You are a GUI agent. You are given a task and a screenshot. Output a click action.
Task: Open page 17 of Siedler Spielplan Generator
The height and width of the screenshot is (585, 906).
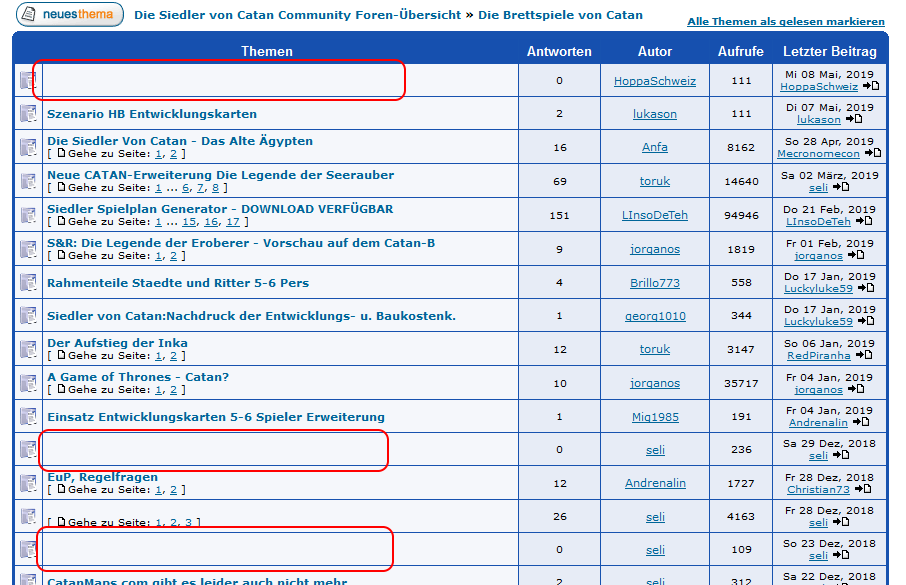click(x=232, y=222)
